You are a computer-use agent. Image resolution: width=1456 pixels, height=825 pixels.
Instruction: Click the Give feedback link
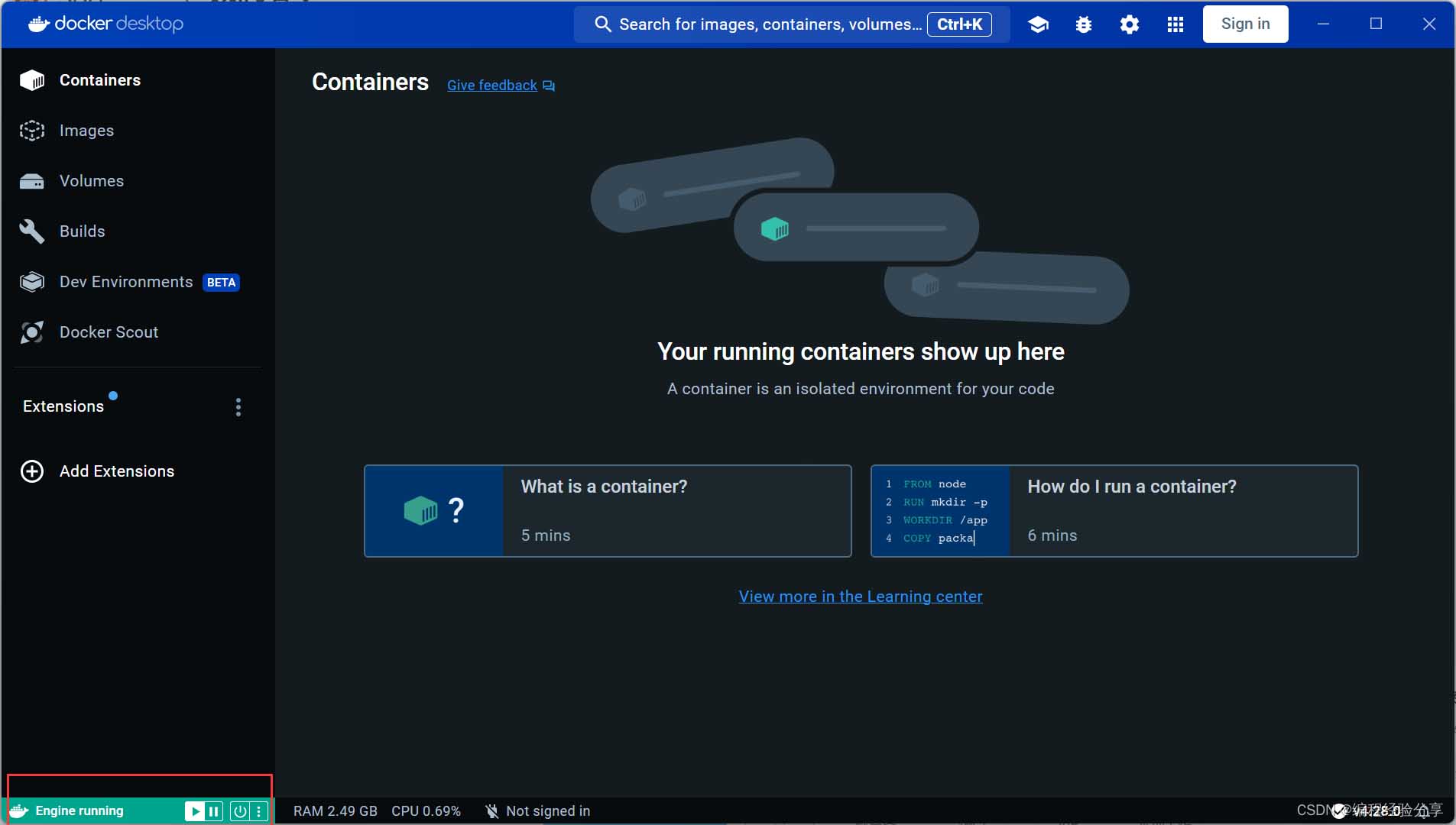[492, 85]
